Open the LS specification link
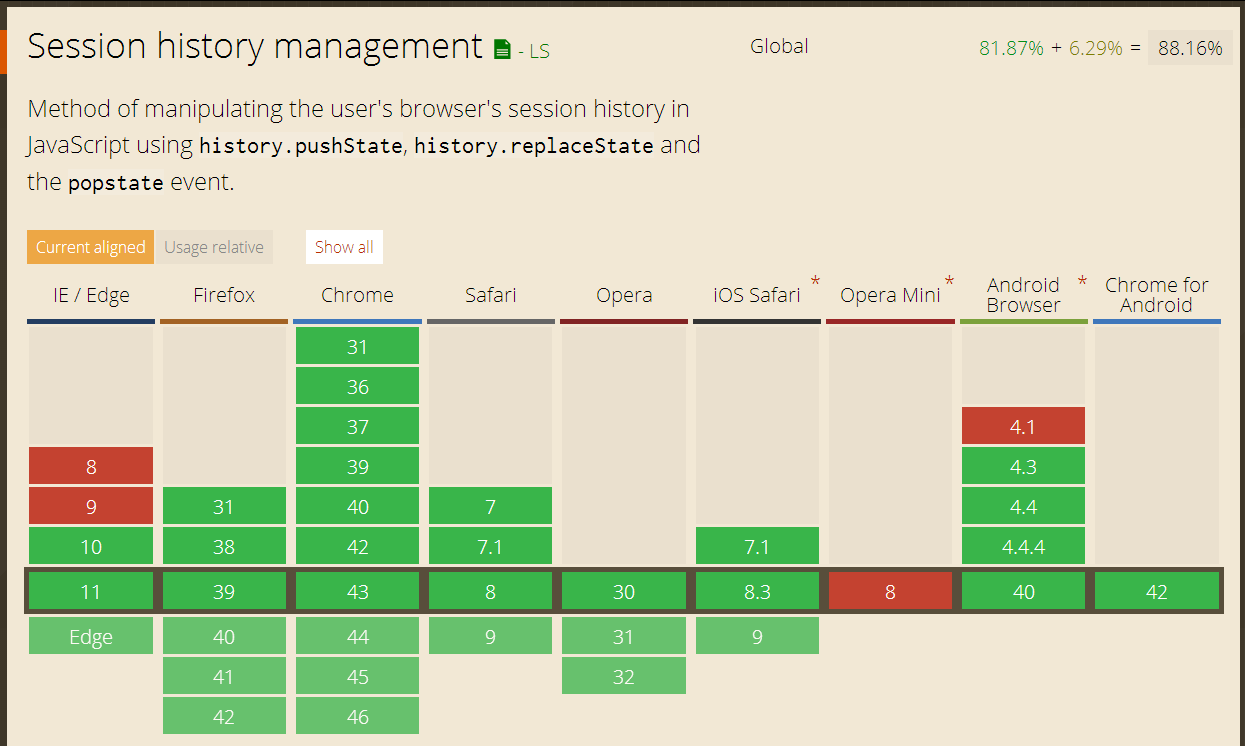Viewport: 1245px width, 746px height. (539, 51)
